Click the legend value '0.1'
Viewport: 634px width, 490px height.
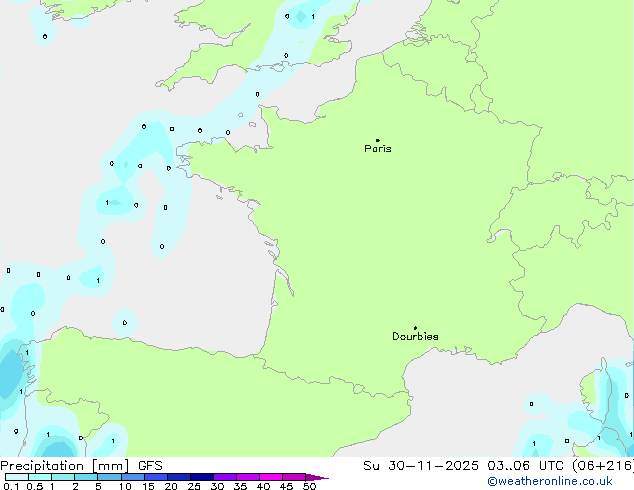[x=11, y=486]
